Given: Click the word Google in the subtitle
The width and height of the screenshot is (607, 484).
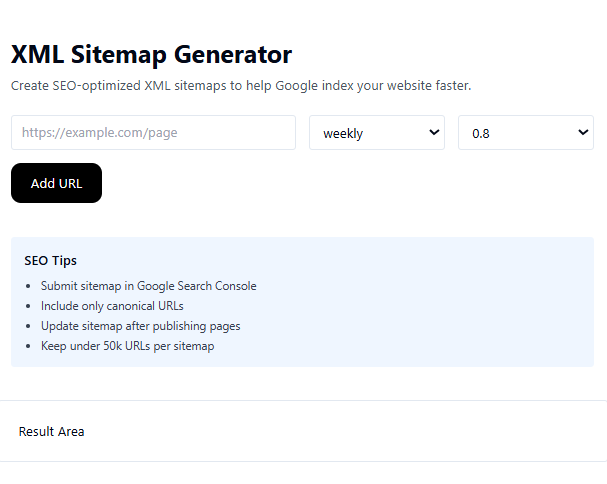Looking at the screenshot, I should click(x=282, y=86).
